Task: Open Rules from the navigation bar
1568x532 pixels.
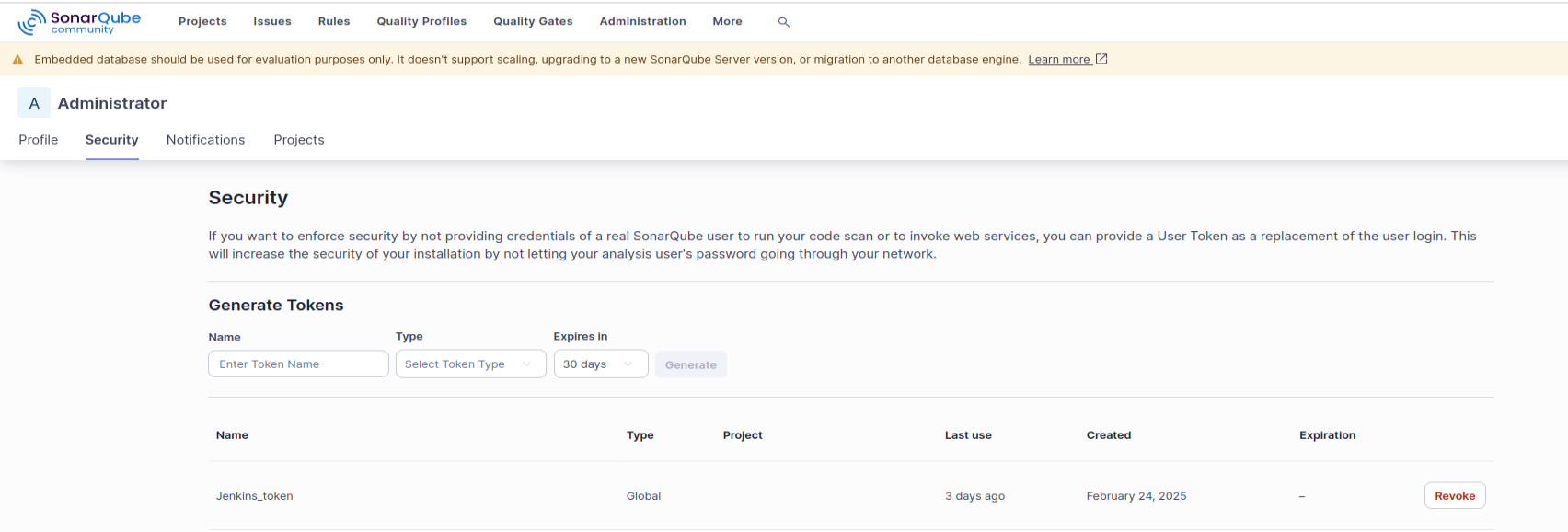Action: tap(334, 21)
